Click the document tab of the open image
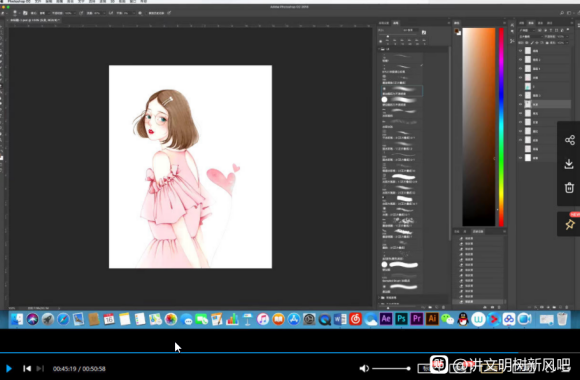Image resolution: width=580 pixels, height=380 pixels. point(35,20)
